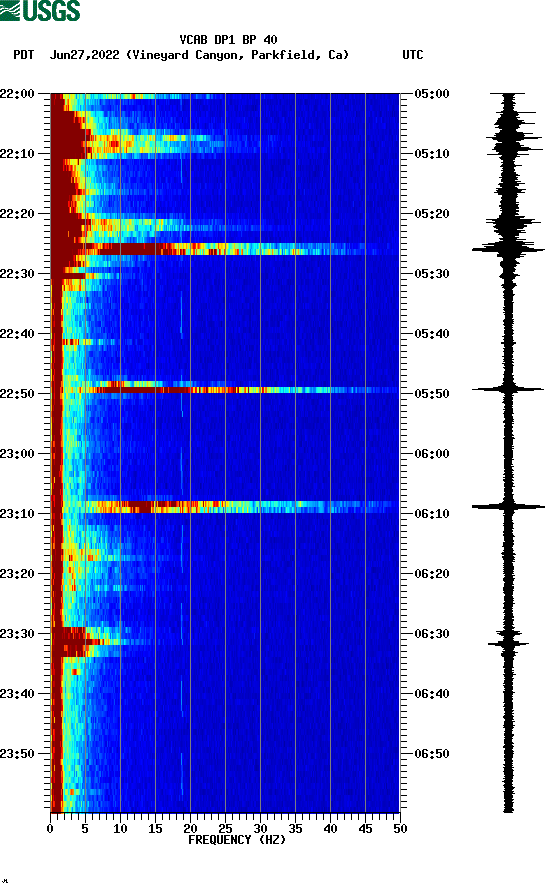Click the 22:50 PDT time label
The image size is (552, 892).
tap(17, 394)
